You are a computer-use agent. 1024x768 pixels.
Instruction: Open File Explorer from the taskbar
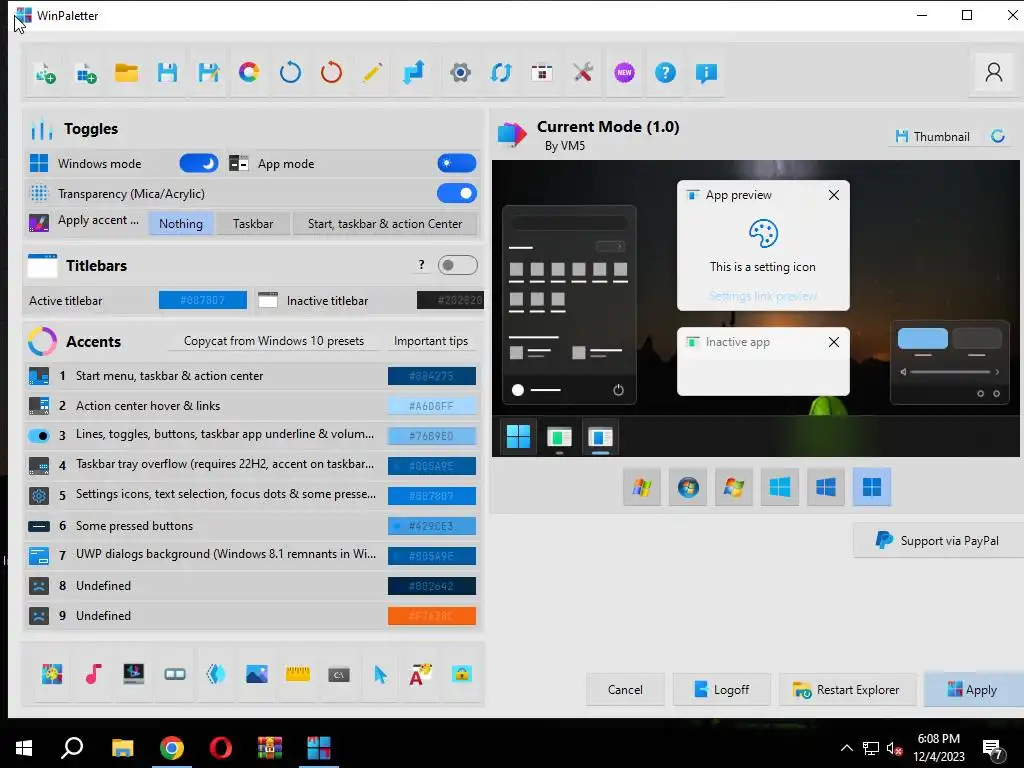tap(123, 748)
